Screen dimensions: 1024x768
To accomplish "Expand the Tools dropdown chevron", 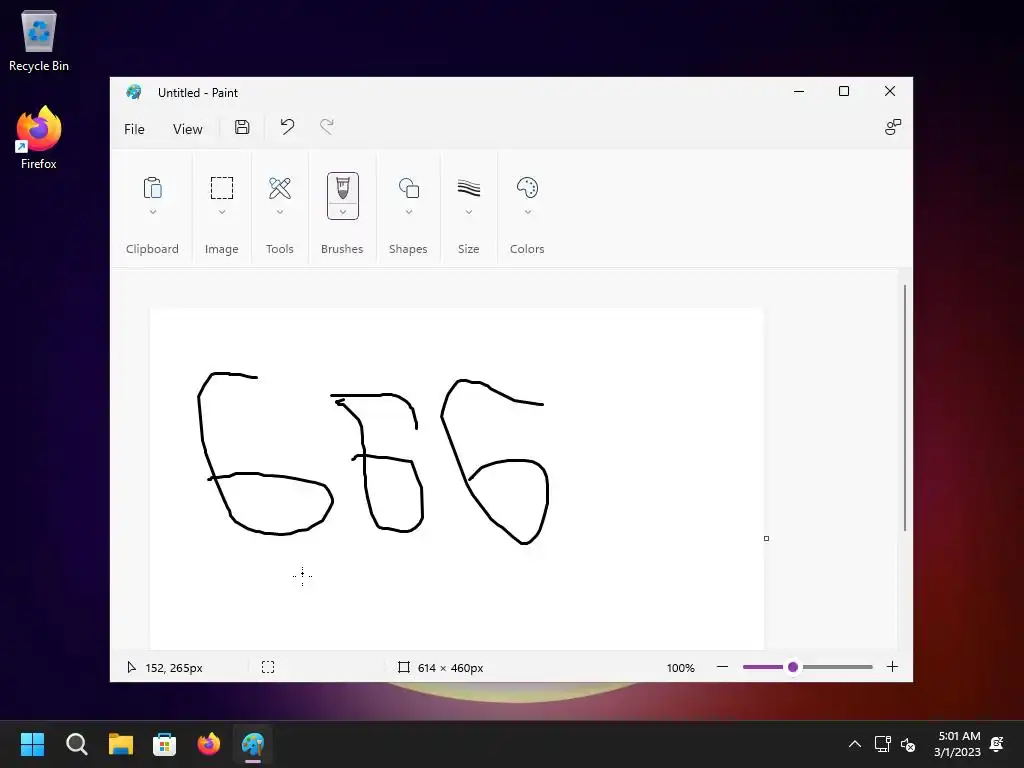I will click(x=280, y=212).
